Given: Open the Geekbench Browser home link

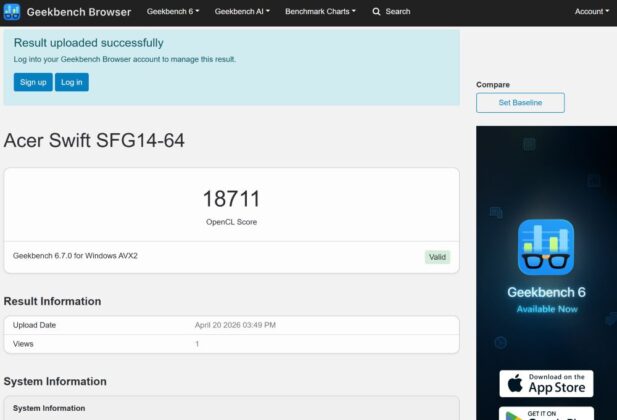Looking at the screenshot, I should coord(79,12).
